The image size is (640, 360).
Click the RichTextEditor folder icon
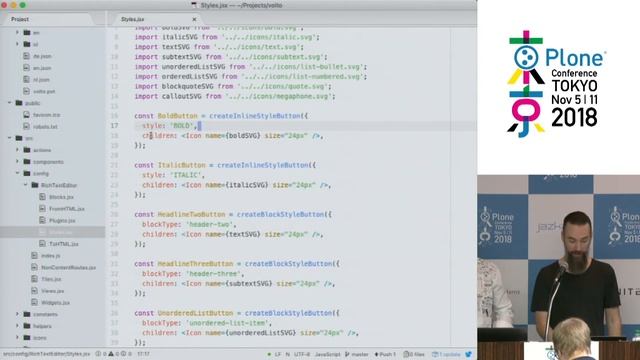click(35, 185)
